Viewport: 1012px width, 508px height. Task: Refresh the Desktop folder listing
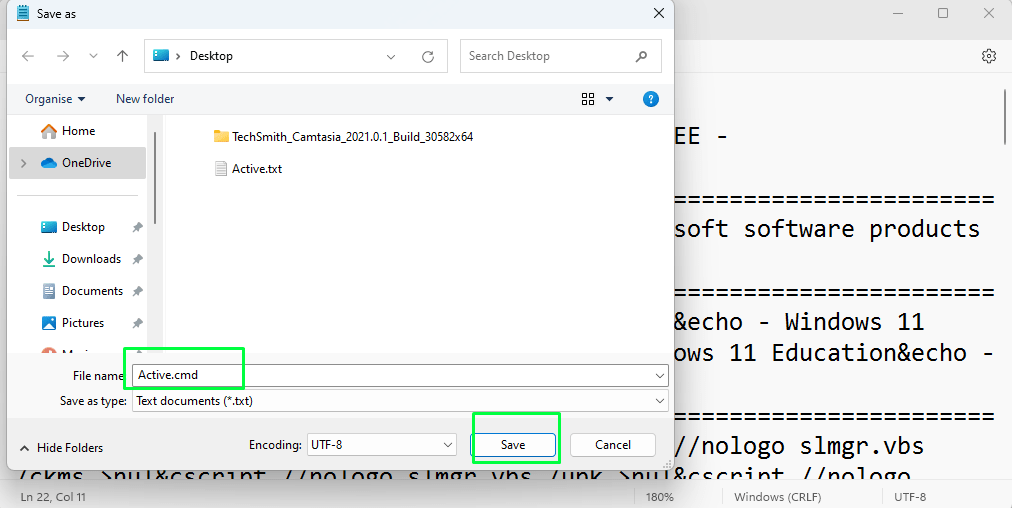pos(428,57)
